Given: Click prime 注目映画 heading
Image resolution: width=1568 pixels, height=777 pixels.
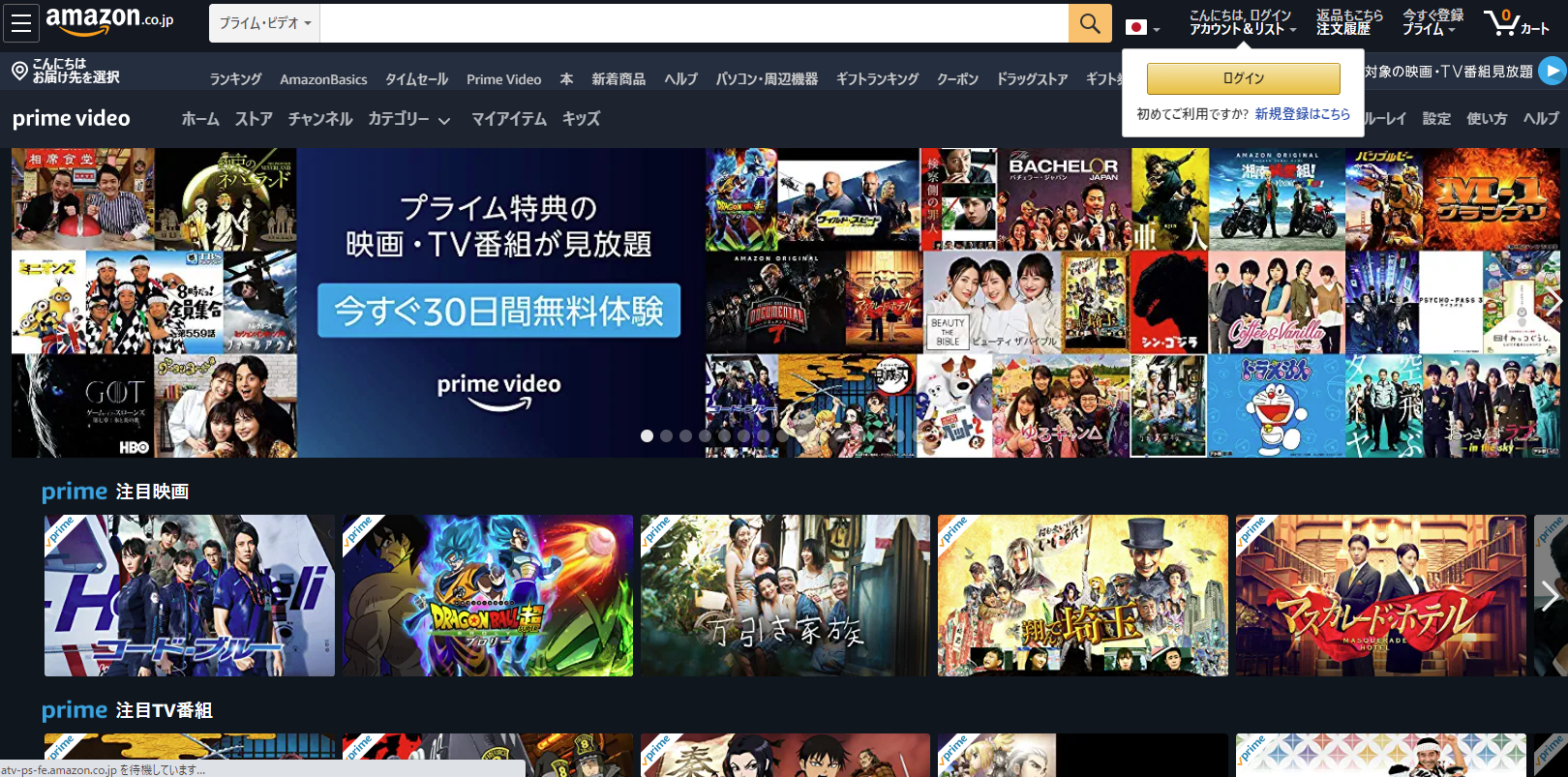Looking at the screenshot, I should pos(115,492).
